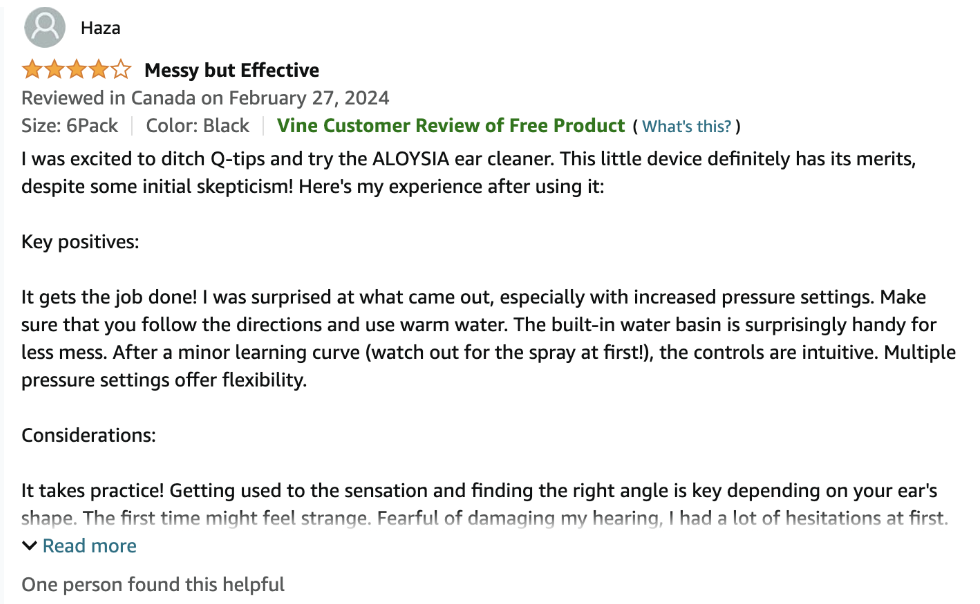Screen dimensions: 980x604
Task: Open the Messy but Effective review title
Action: [x=232, y=70]
